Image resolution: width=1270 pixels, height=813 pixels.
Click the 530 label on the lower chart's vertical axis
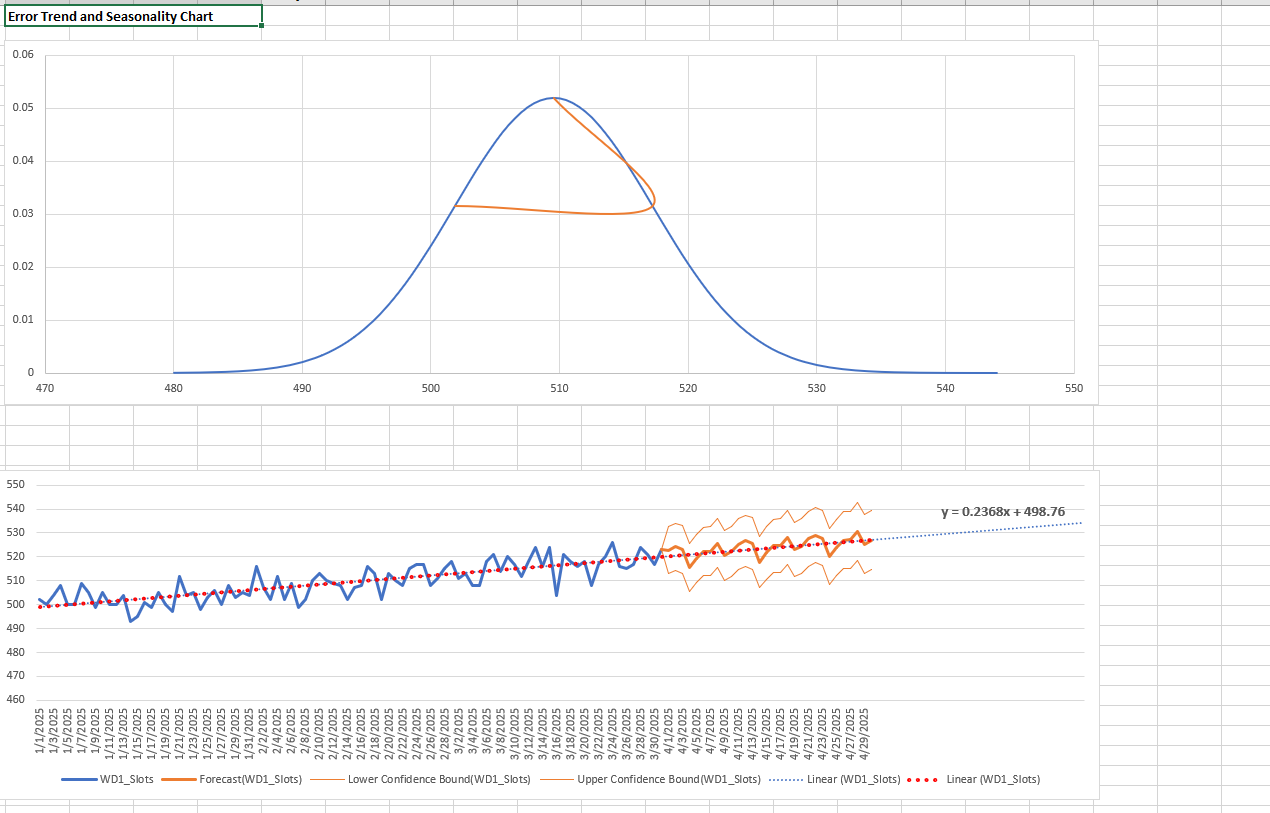(16, 532)
